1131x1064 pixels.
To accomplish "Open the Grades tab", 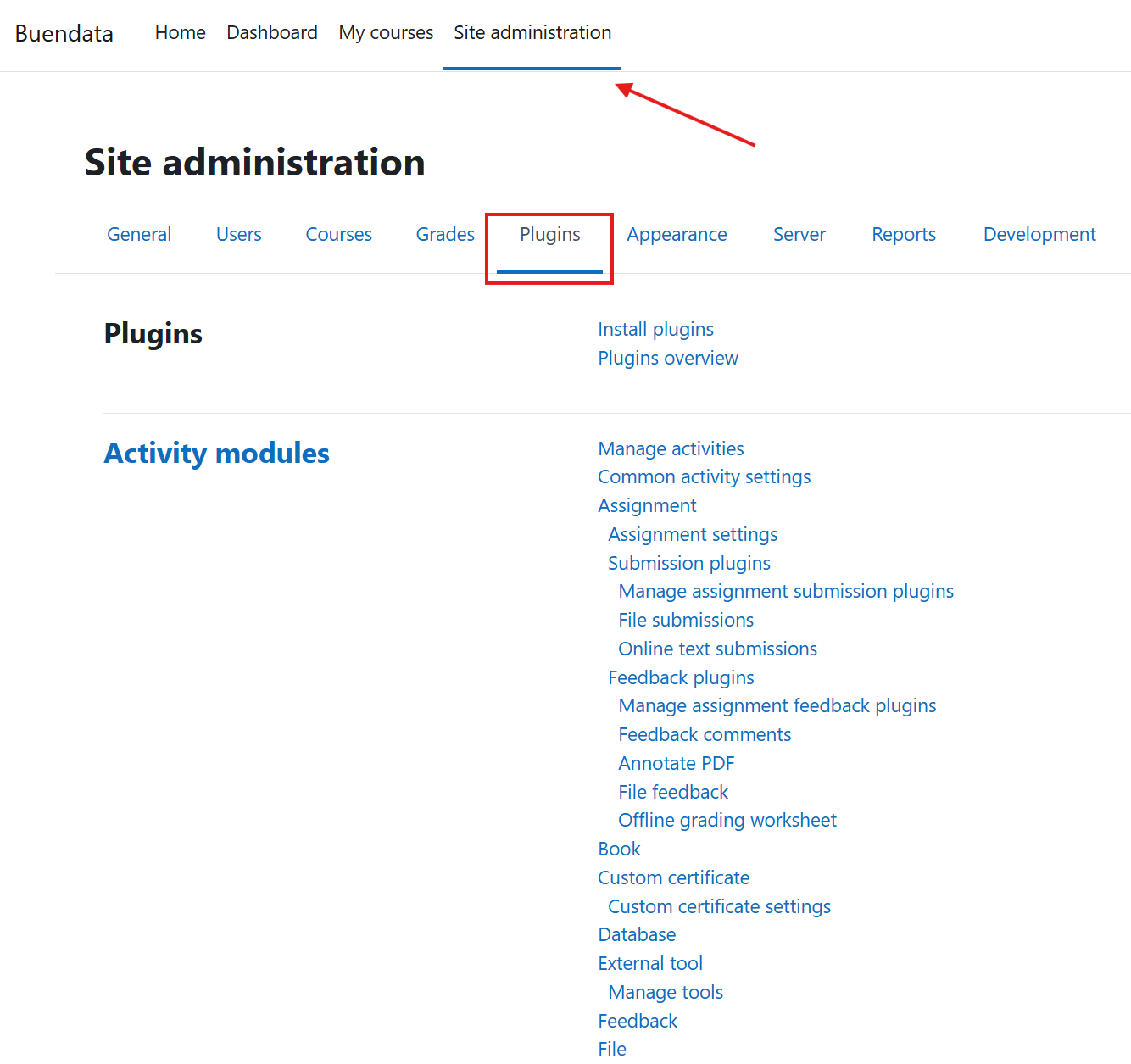I will 444,234.
